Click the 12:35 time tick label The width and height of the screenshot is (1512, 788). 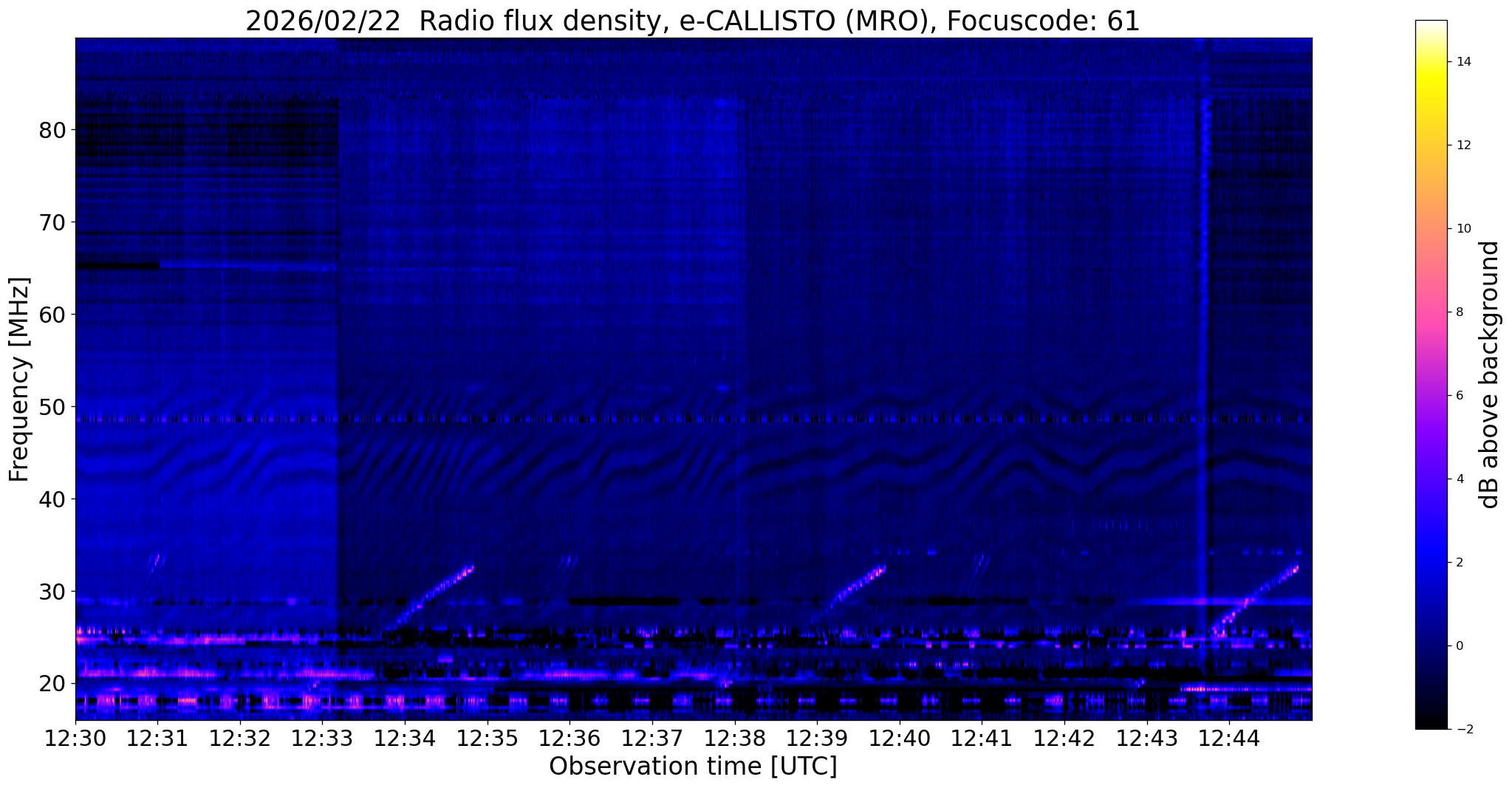(488, 739)
